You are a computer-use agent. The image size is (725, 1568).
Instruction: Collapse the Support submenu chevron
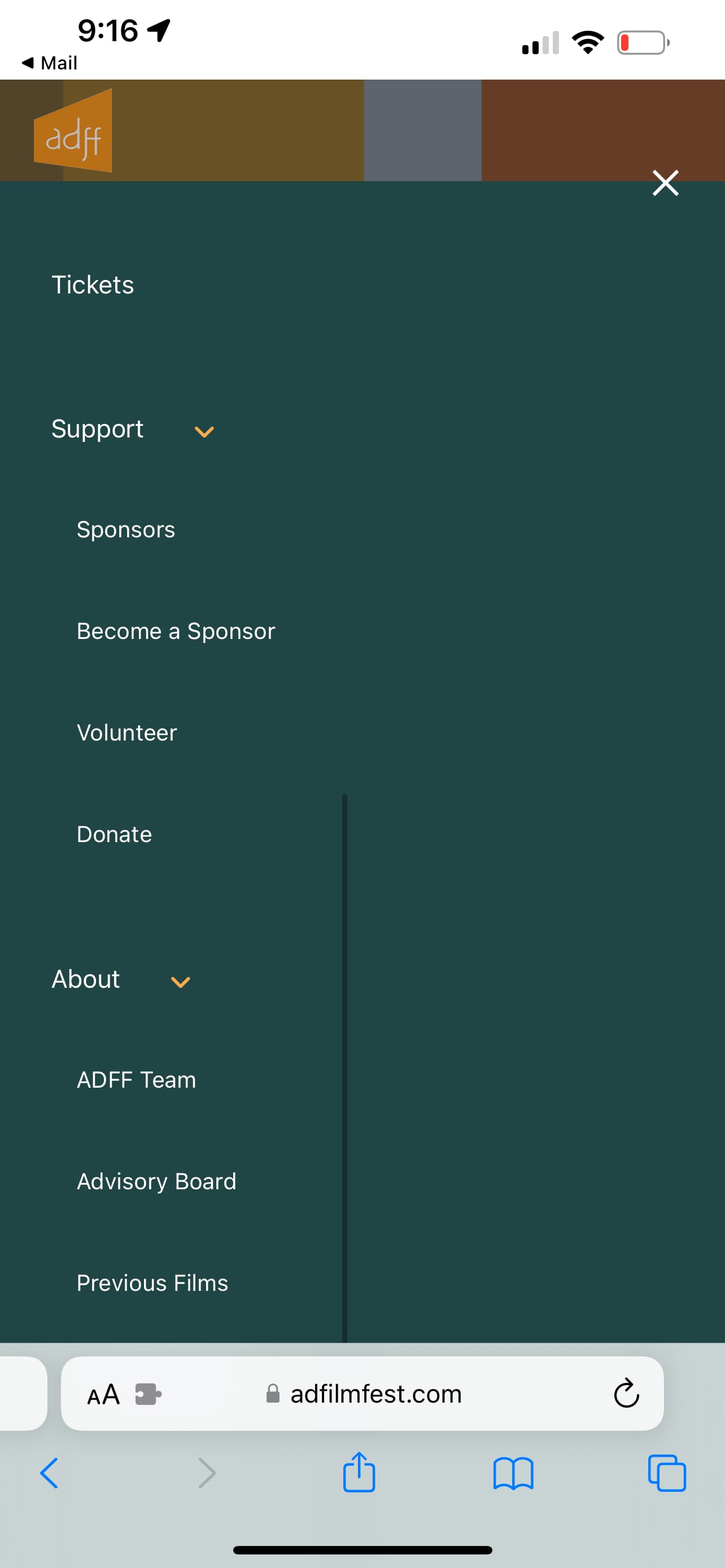coord(204,432)
